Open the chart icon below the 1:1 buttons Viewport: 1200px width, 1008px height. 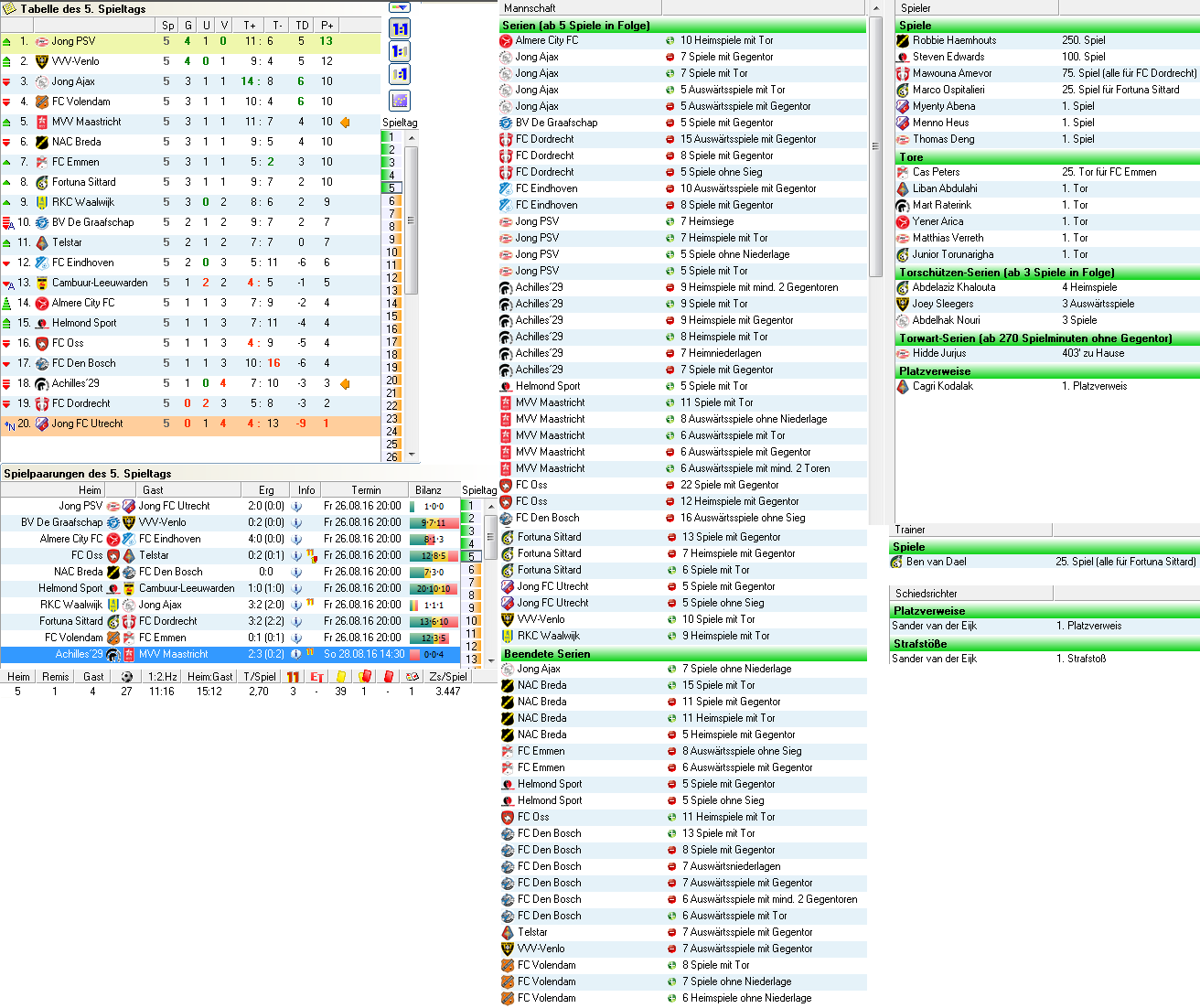click(x=400, y=101)
